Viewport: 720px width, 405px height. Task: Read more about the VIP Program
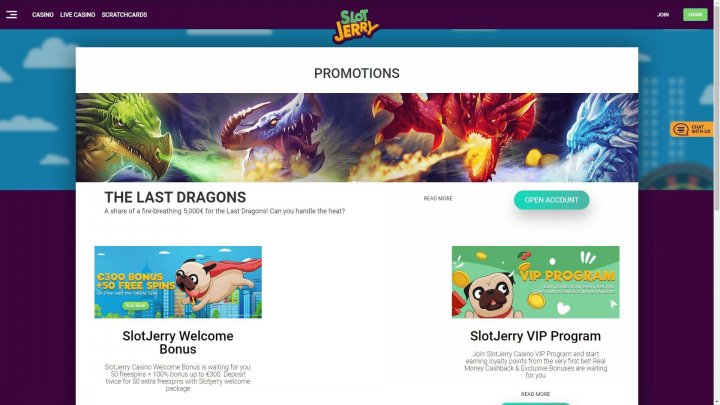[535, 394]
